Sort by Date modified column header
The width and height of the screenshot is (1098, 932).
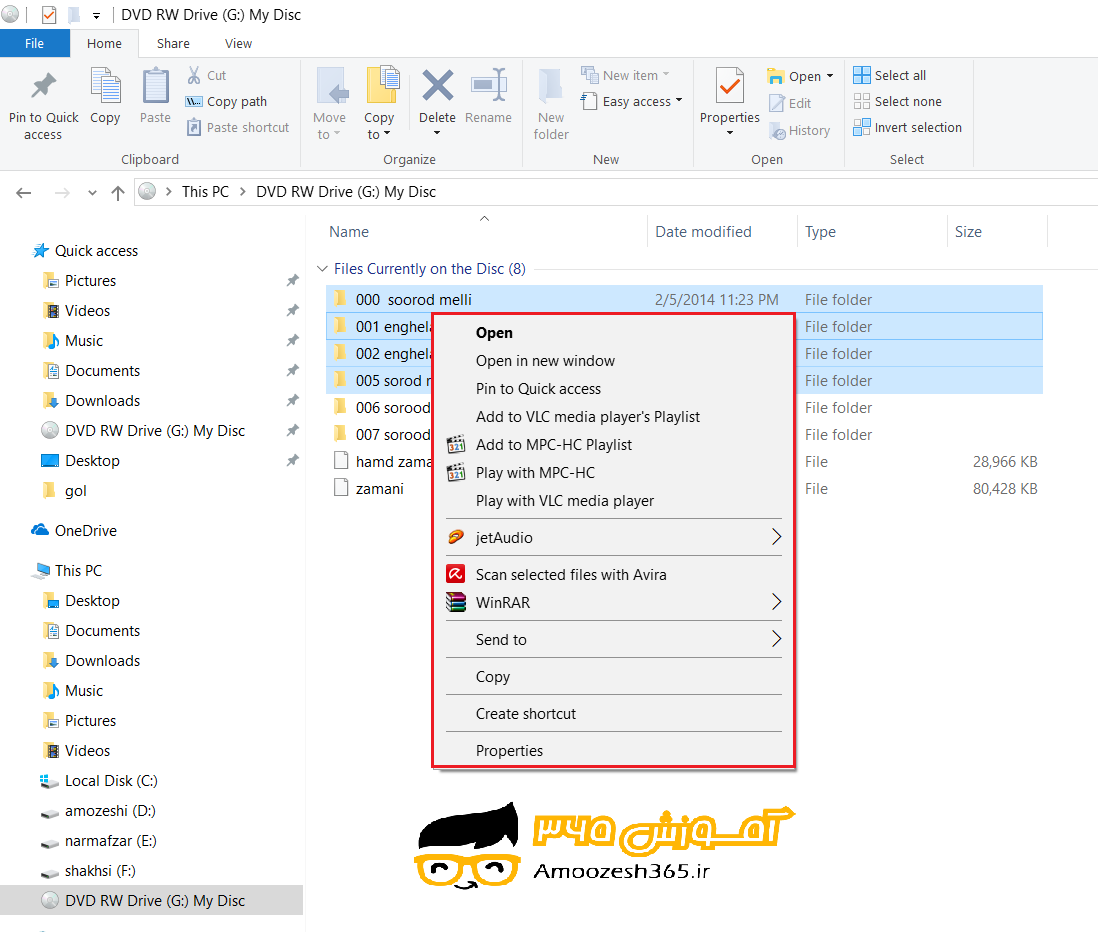[703, 232]
